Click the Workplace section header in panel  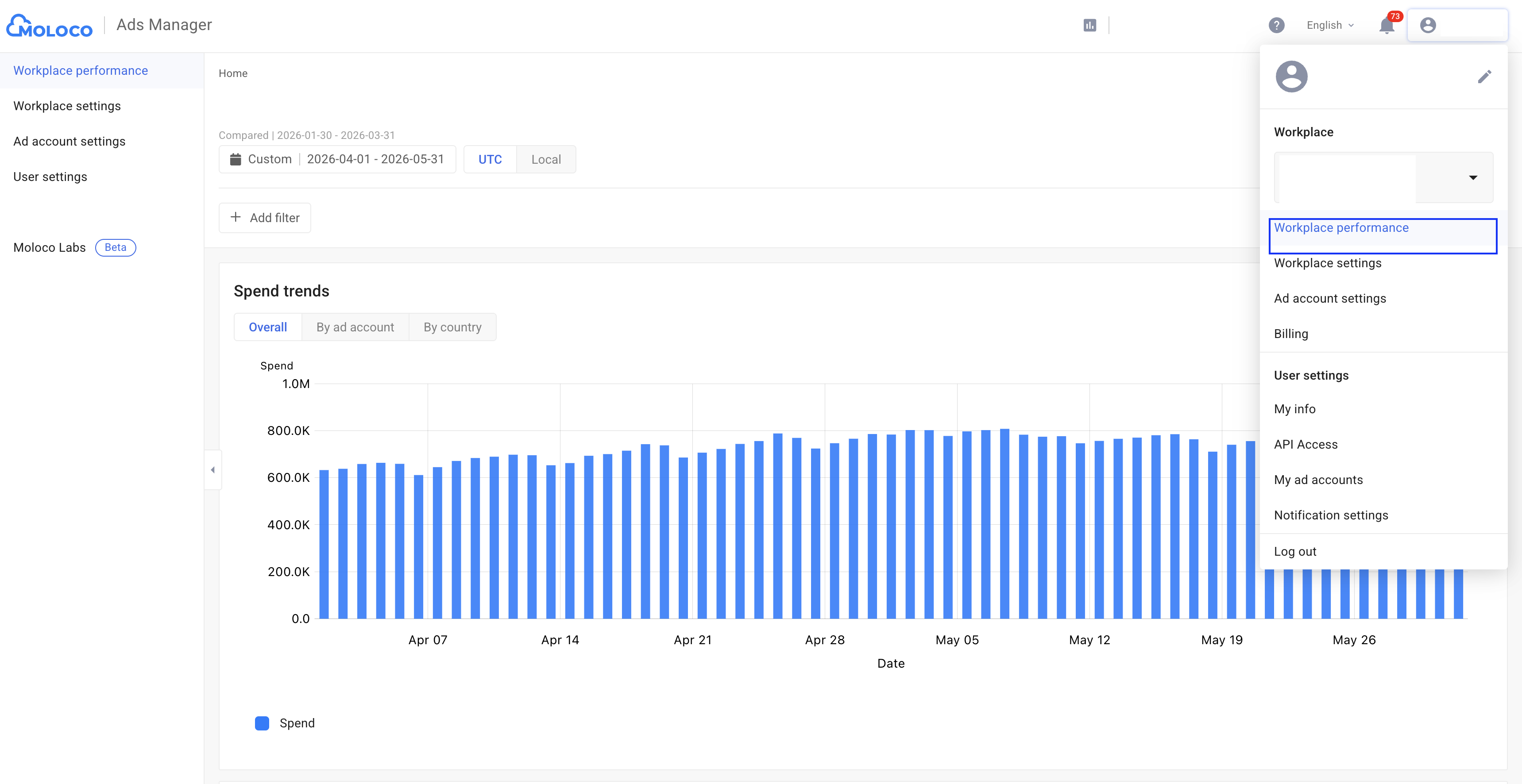tap(1303, 132)
